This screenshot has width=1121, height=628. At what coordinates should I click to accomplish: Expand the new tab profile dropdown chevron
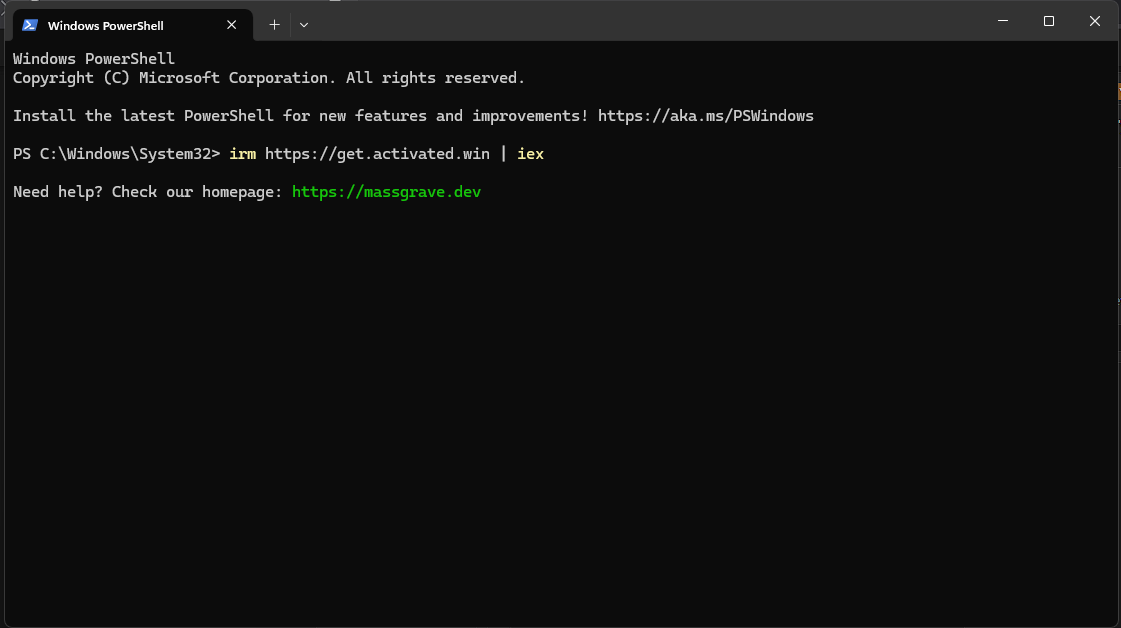(x=304, y=25)
